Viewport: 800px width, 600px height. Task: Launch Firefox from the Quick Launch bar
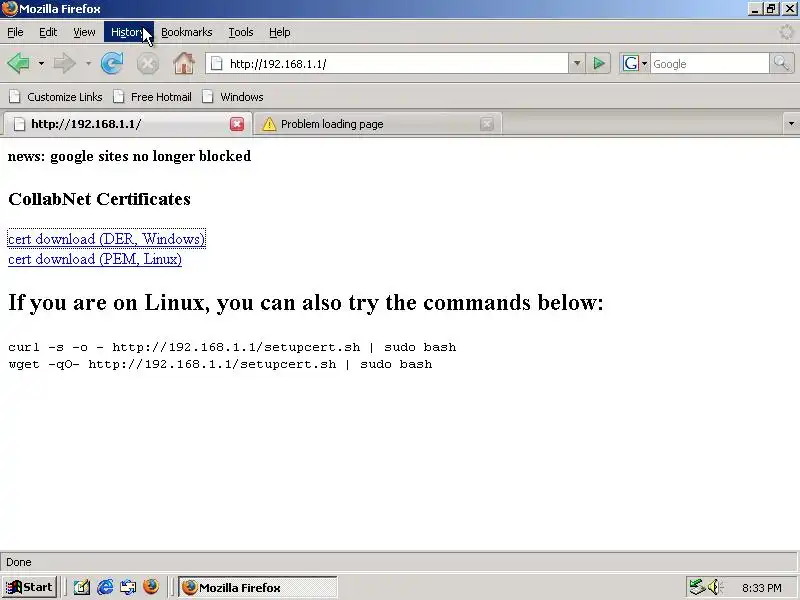151,587
